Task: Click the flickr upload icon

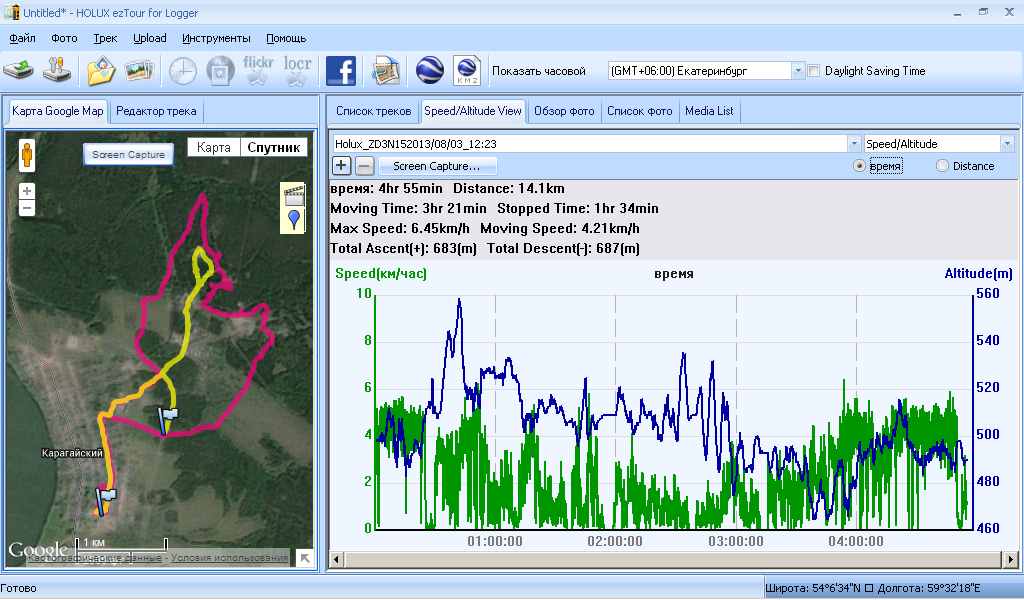Action: [258, 71]
